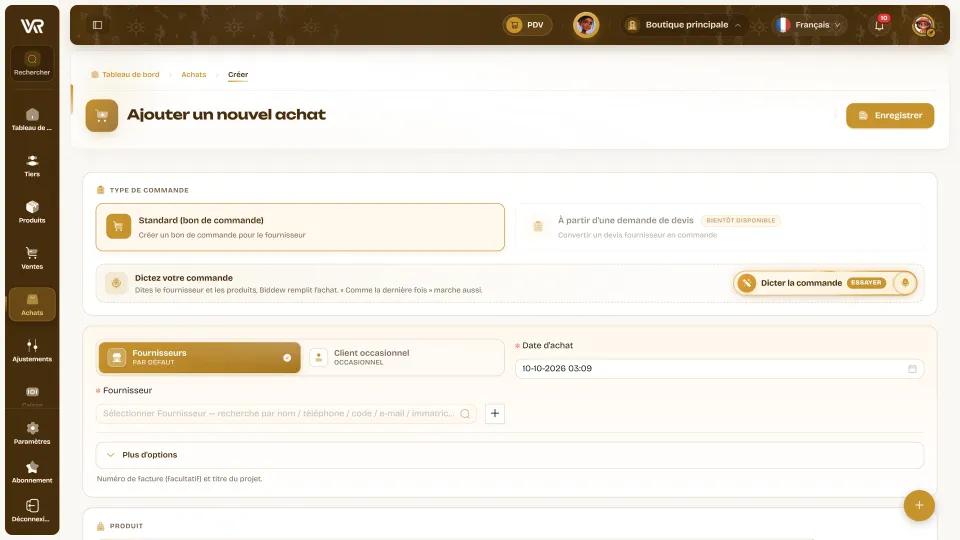Expand the Plus d'options section
The width and height of the screenshot is (960, 540).
(509, 455)
